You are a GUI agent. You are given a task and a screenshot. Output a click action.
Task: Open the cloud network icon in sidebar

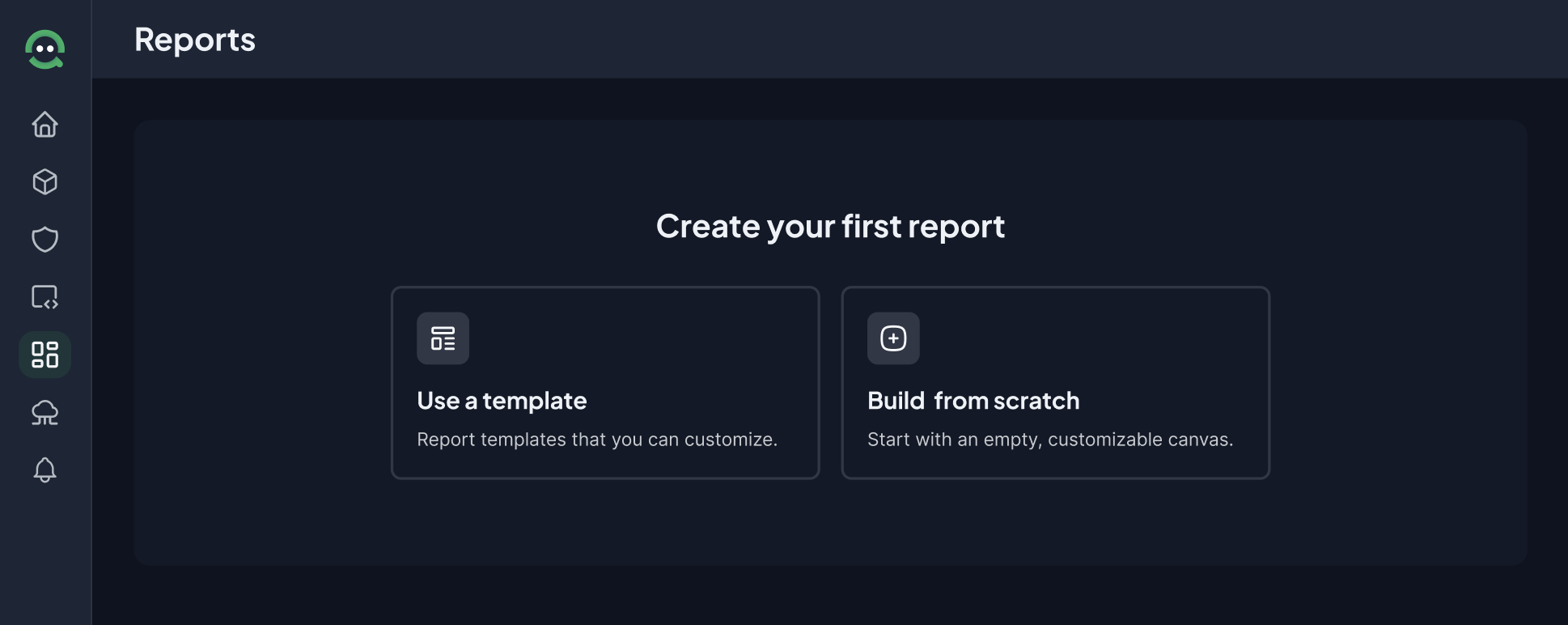coord(45,413)
